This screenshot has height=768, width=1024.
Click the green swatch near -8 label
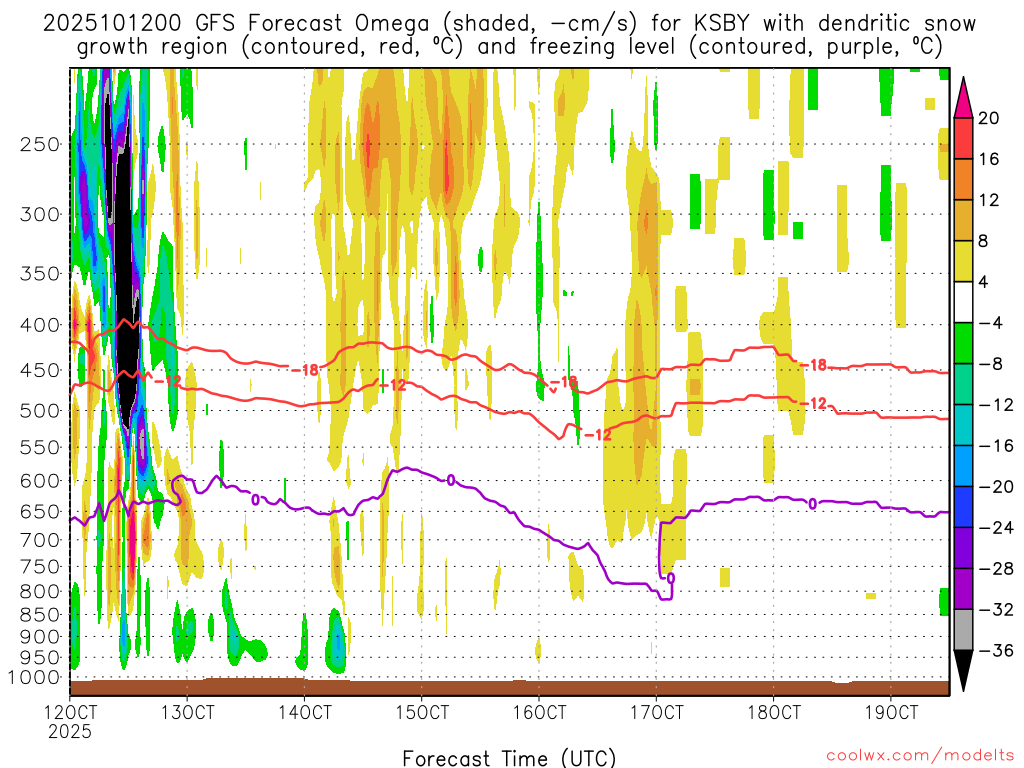[963, 343]
